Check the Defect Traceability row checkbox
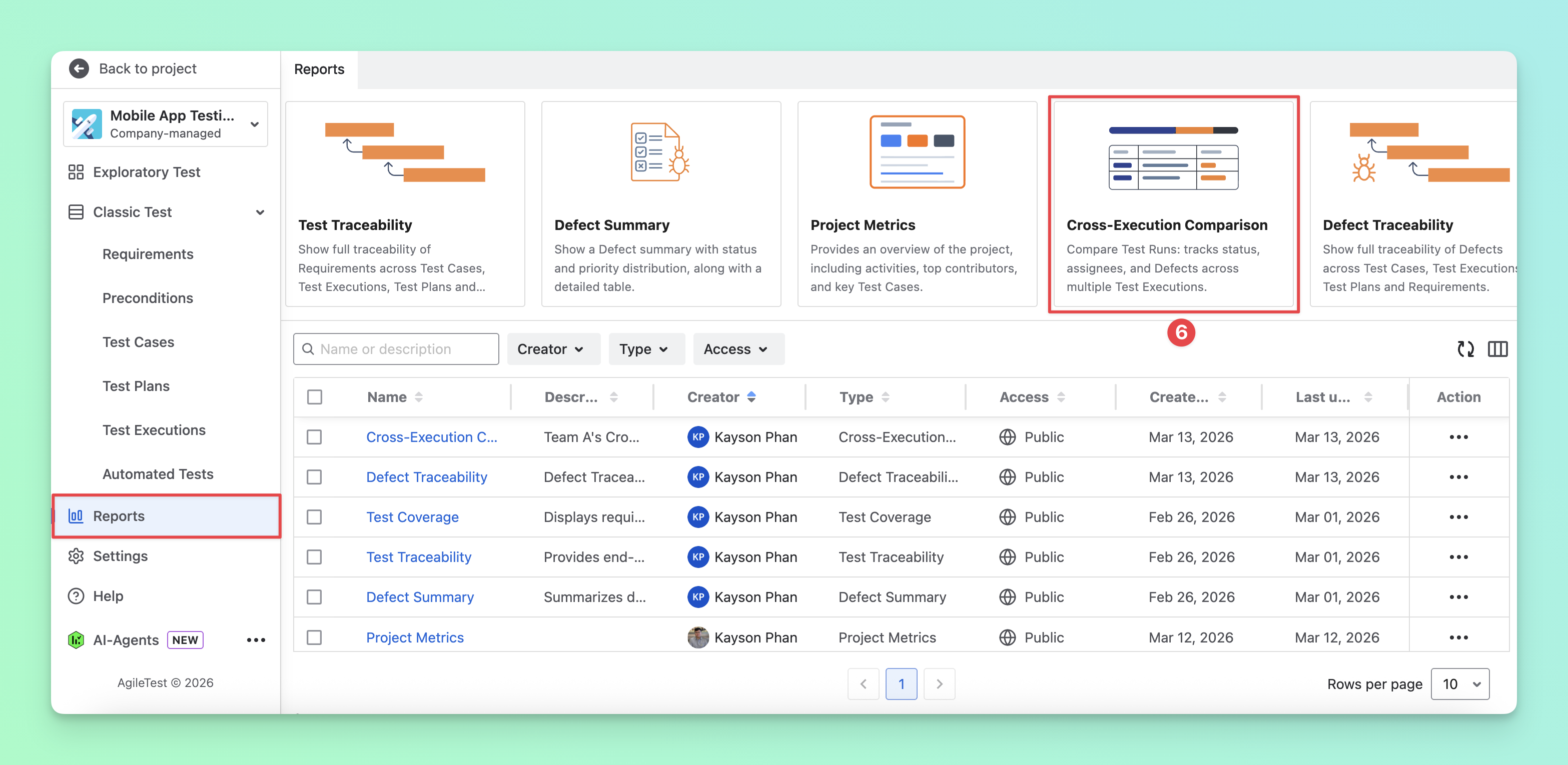1568x765 pixels. (314, 477)
